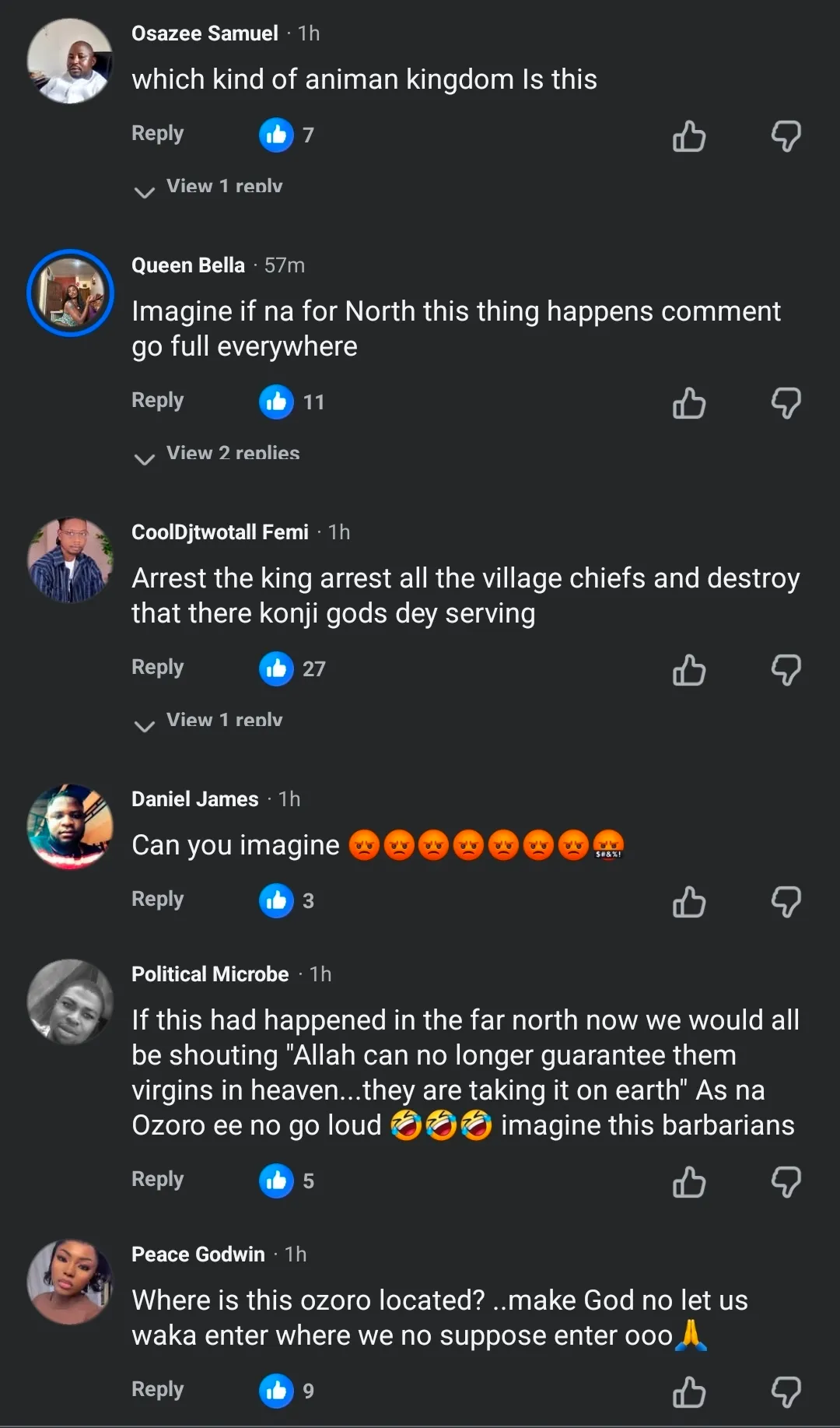Screen dimensions: 840x1428
Task: Dislike Daniel James's comment
Action: [786, 902]
